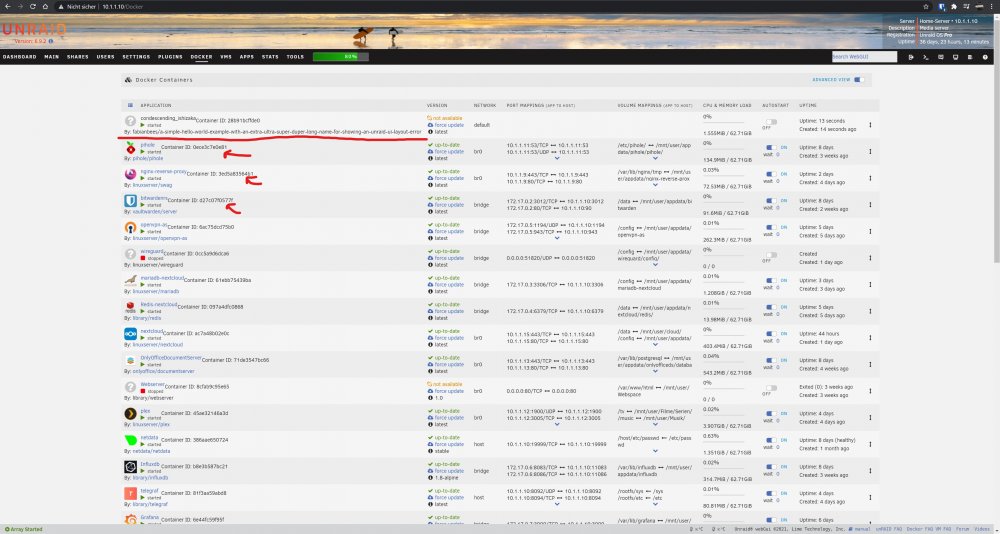
Task: Open the terminal icon in the top bar
Action: click(926, 57)
